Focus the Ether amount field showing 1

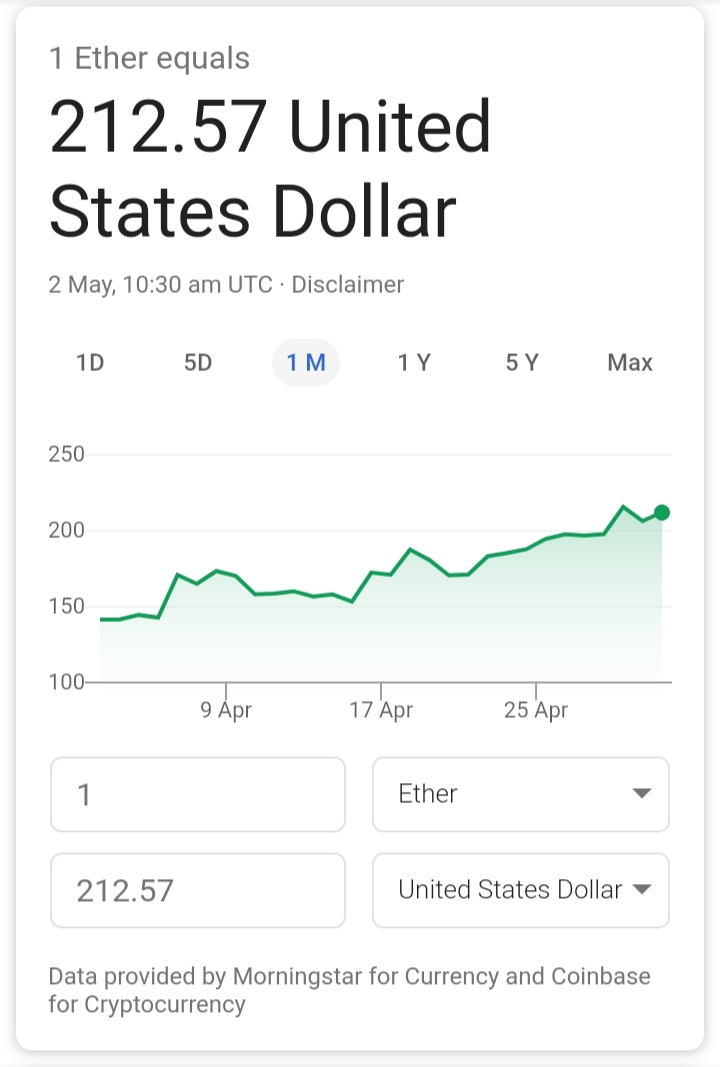[x=198, y=794]
